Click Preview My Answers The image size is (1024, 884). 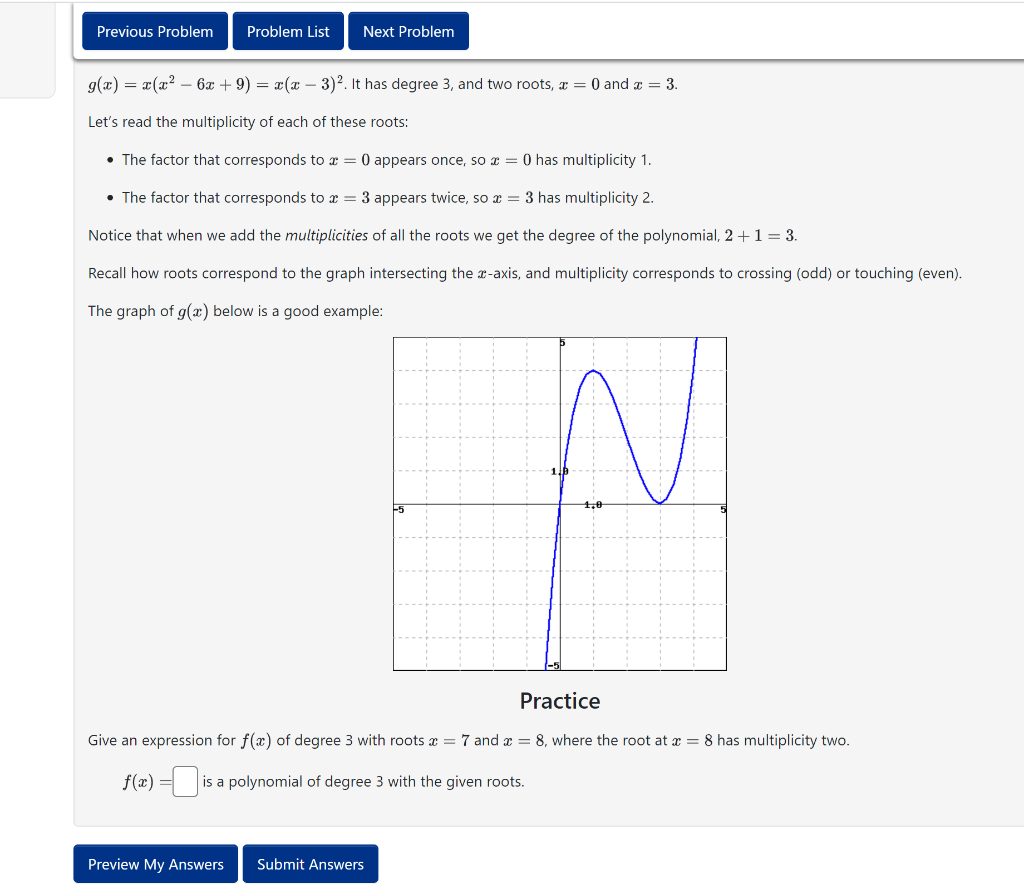click(155, 863)
